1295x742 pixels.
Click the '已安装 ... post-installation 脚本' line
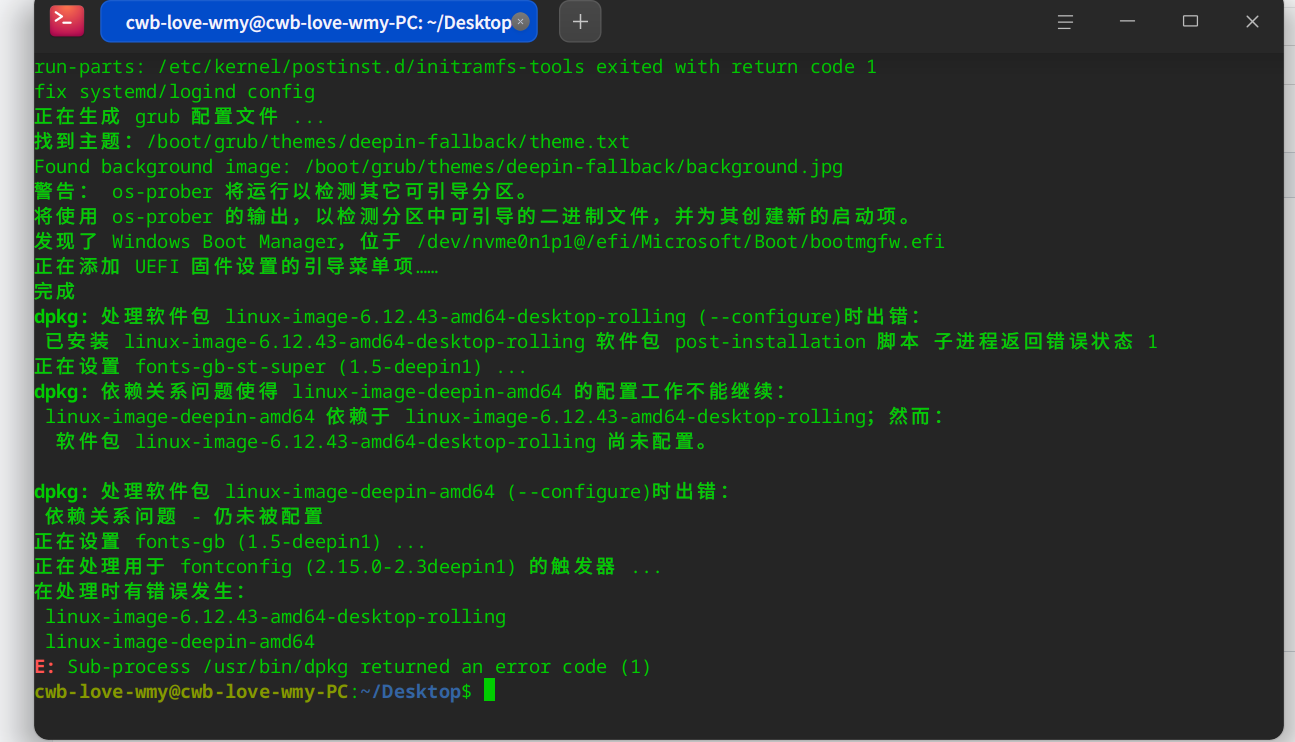(601, 342)
